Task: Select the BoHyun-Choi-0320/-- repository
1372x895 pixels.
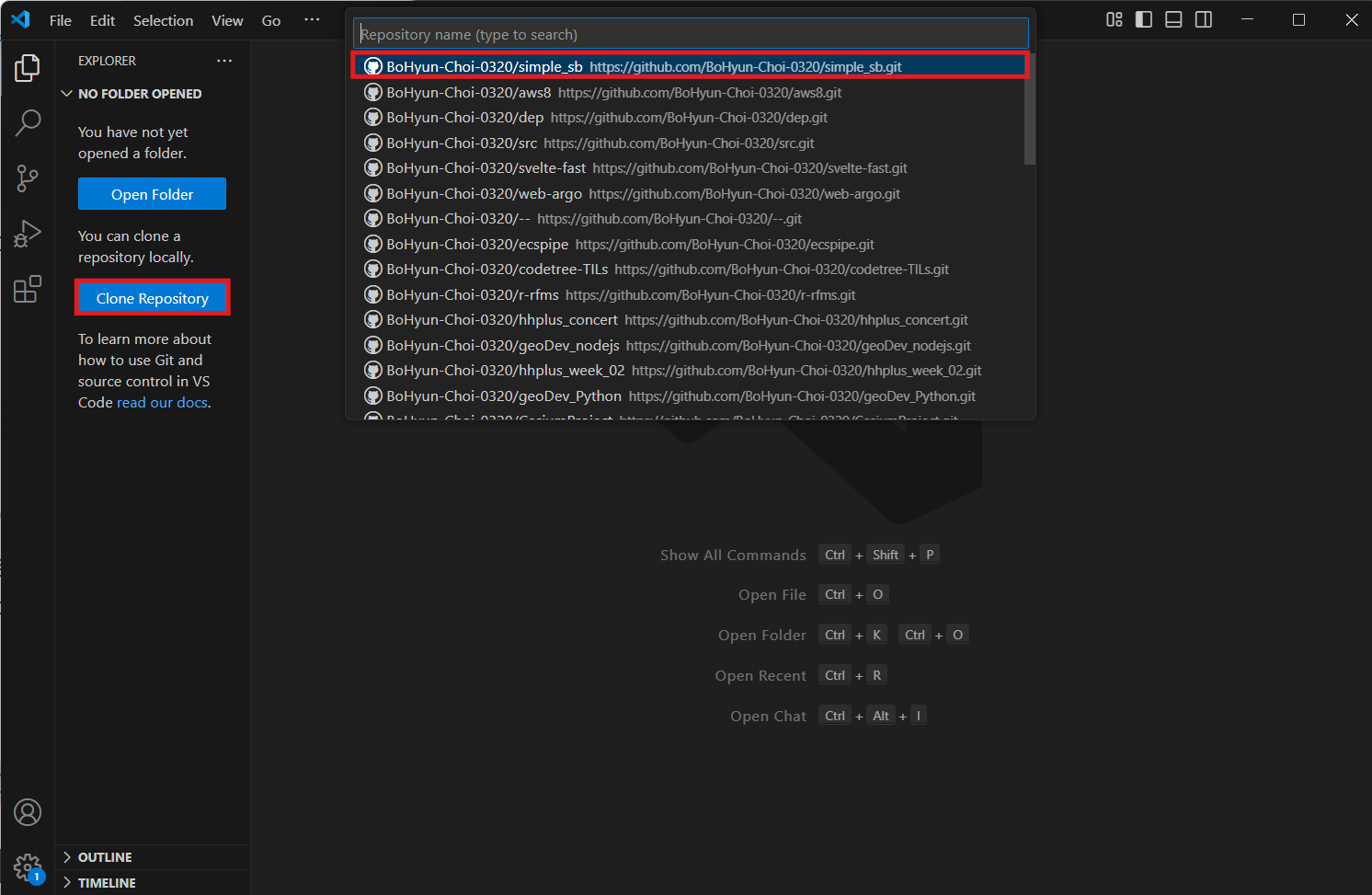Action: [x=689, y=219]
